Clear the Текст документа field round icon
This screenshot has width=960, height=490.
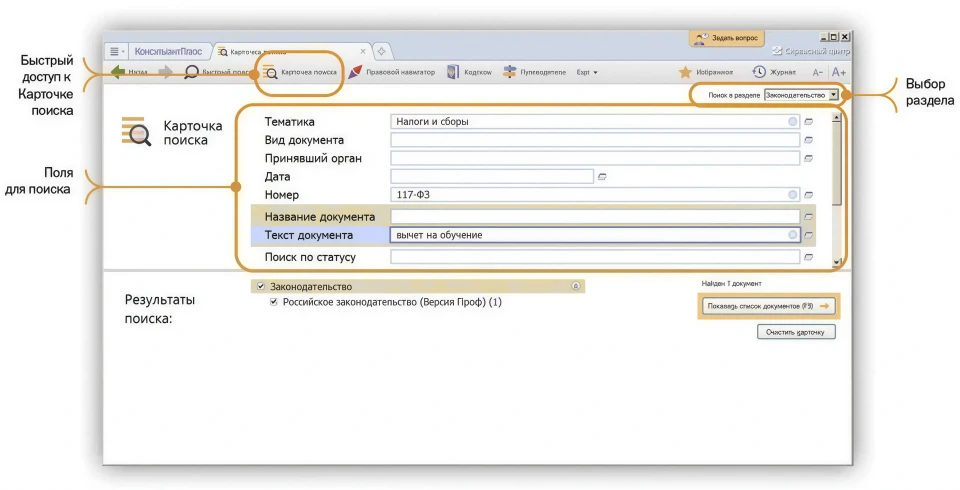[792, 235]
